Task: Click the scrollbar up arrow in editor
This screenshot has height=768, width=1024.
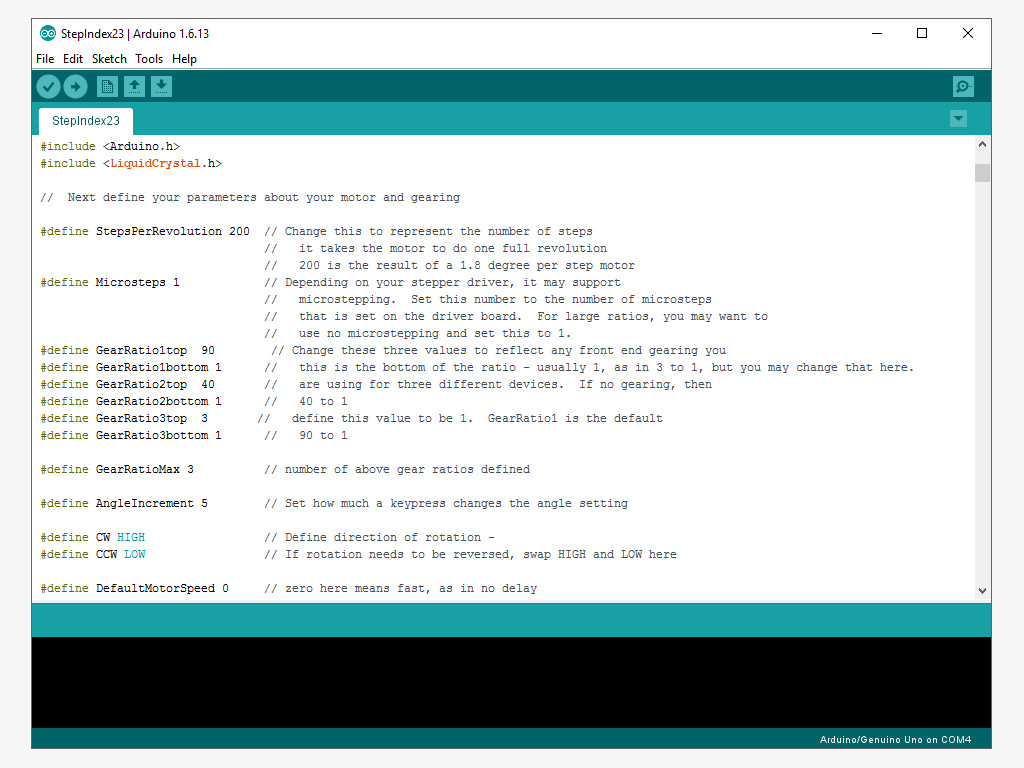Action: click(982, 145)
